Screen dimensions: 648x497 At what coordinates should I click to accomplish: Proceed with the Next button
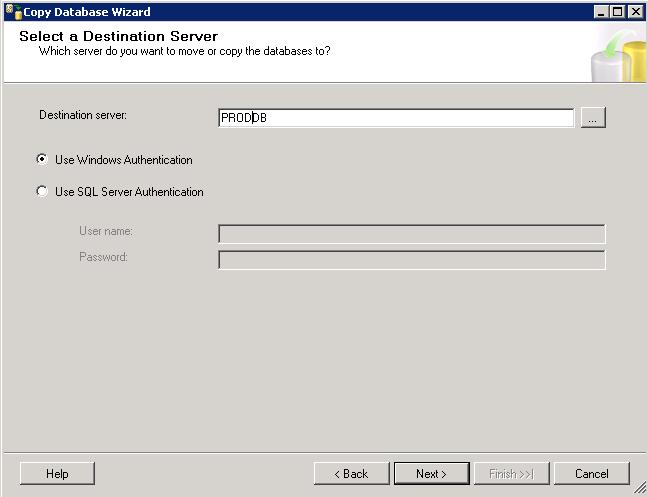click(431, 473)
